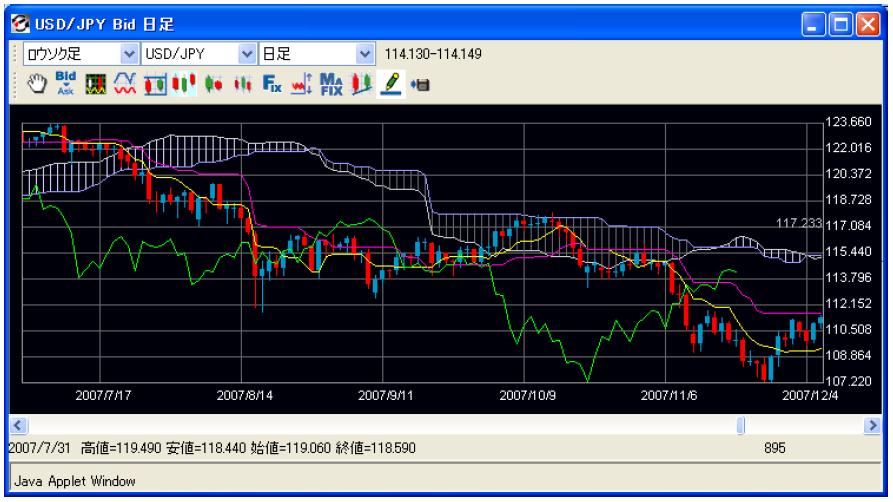
Task: Minimize the USD/JPY chart window
Action: tap(813, 25)
